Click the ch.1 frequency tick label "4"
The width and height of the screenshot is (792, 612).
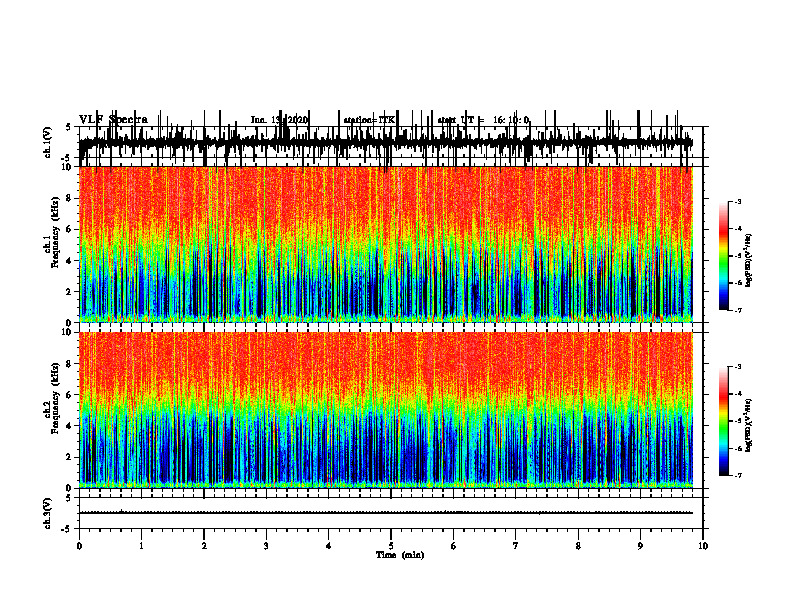coord(69,261)
